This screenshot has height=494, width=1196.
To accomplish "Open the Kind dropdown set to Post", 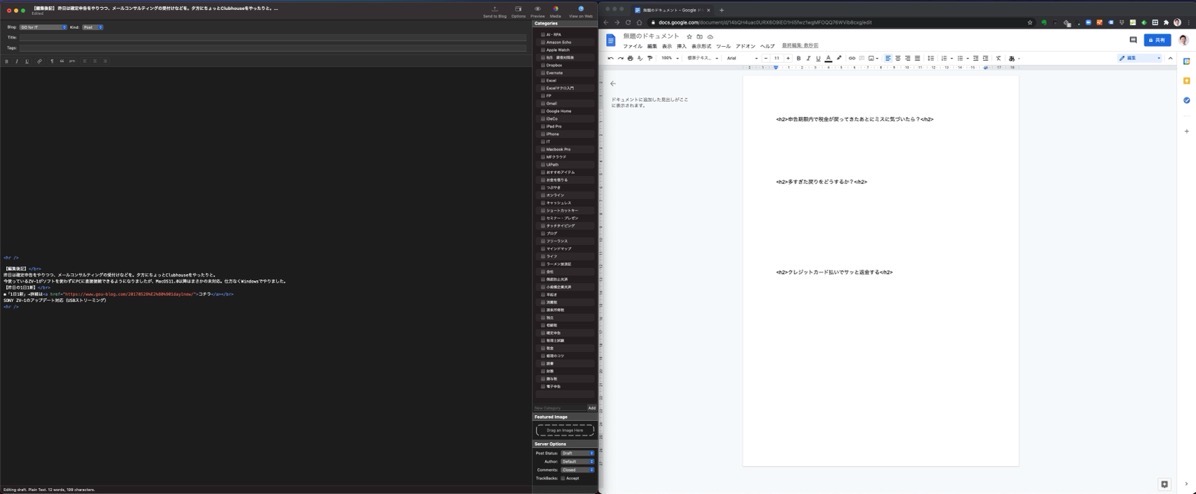I will [x=92, y=27].
